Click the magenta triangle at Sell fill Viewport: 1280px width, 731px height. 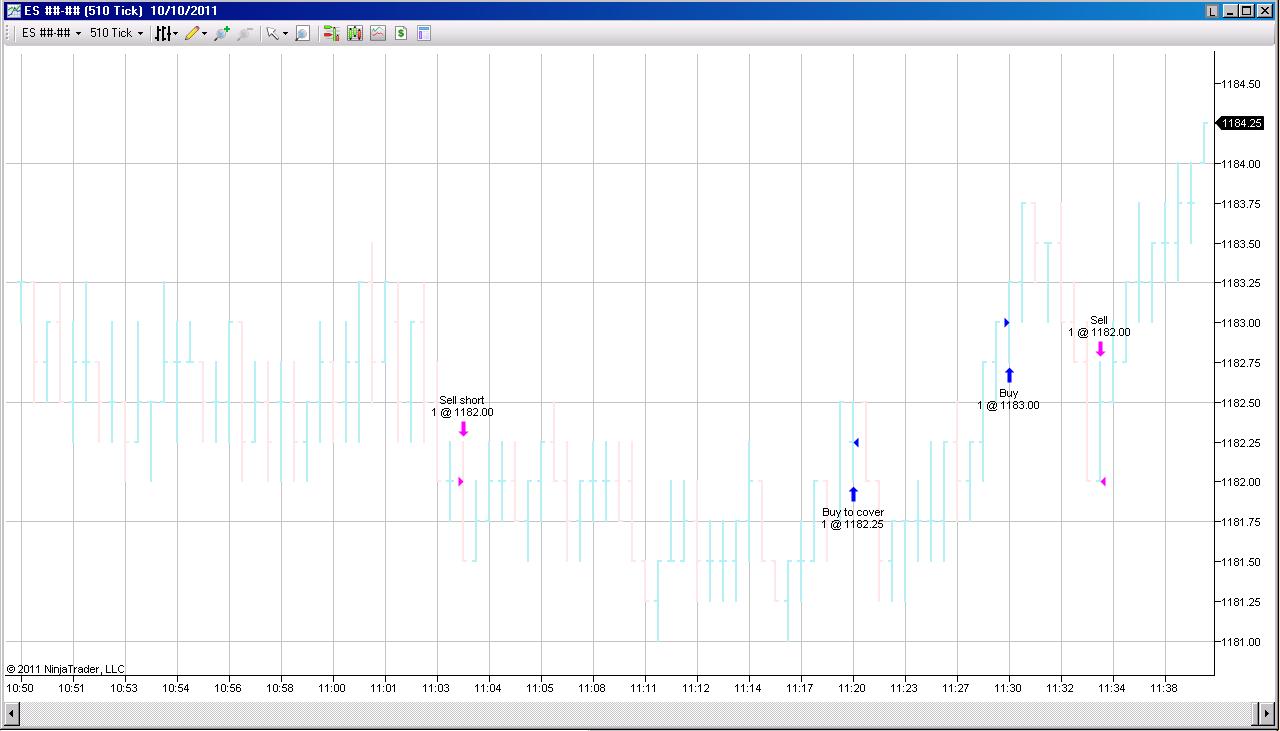pos(1103,482)
